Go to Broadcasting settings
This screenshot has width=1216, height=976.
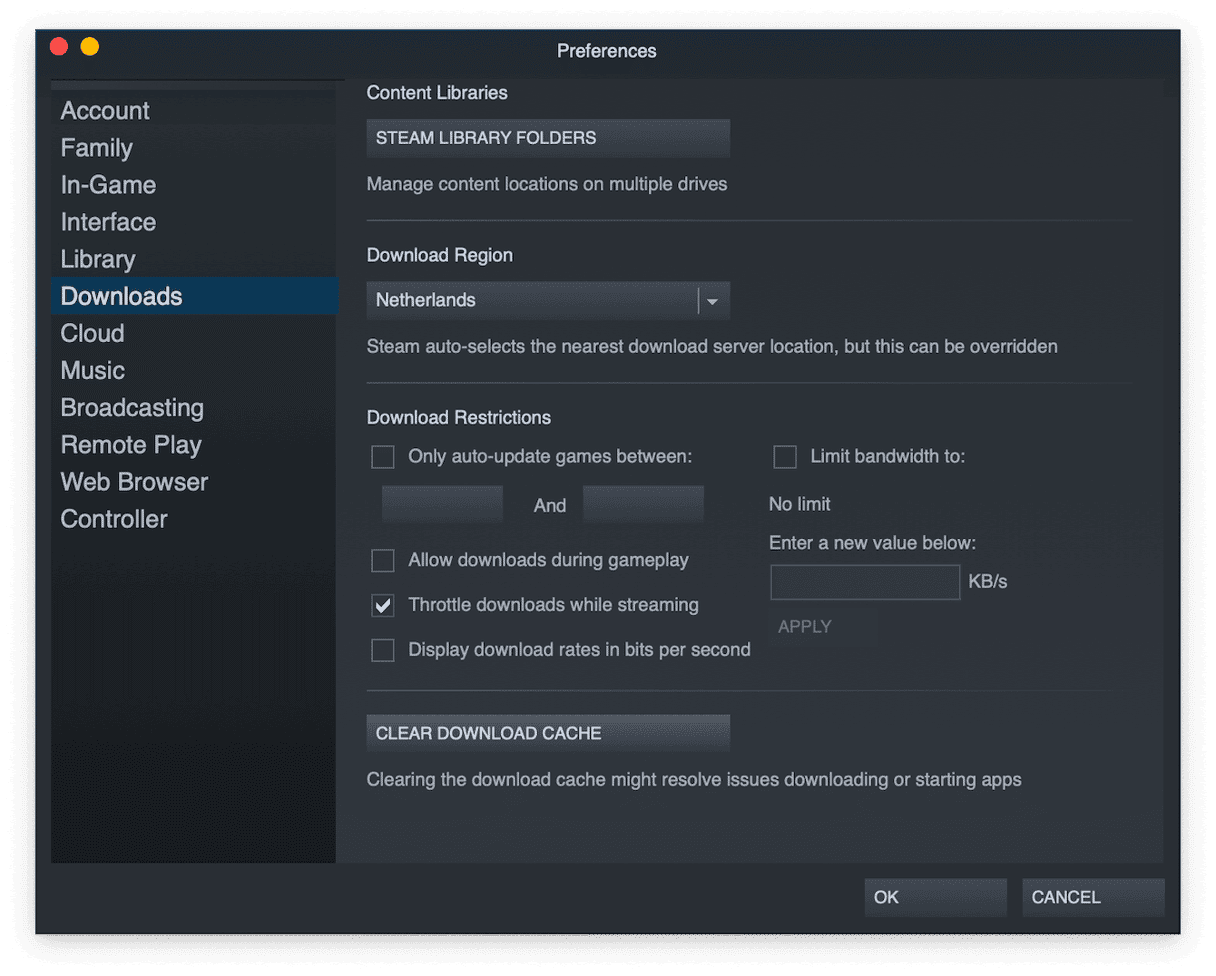coord(132,407)
